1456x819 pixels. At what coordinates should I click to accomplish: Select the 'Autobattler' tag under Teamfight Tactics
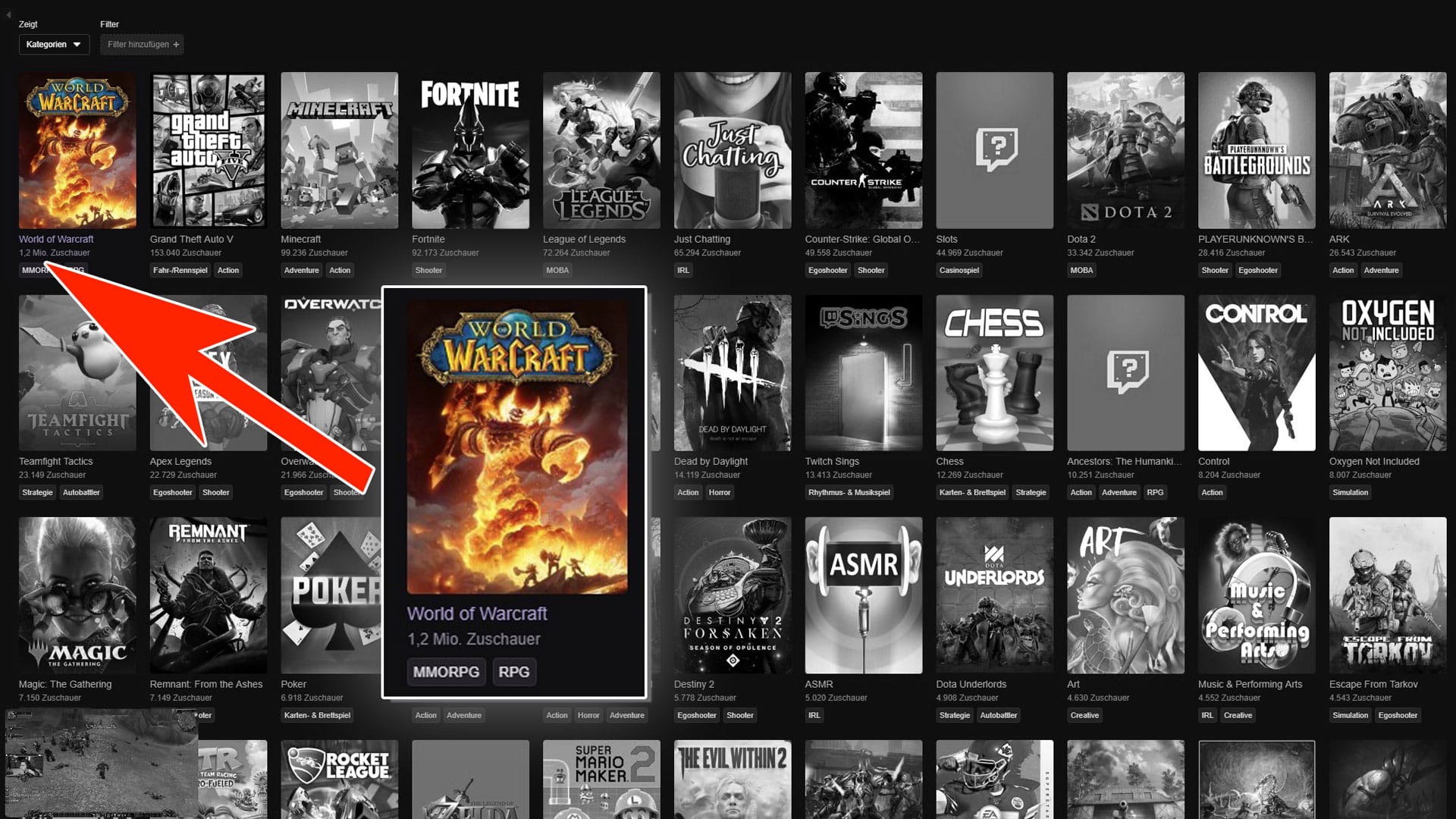[x=81, y=492]
